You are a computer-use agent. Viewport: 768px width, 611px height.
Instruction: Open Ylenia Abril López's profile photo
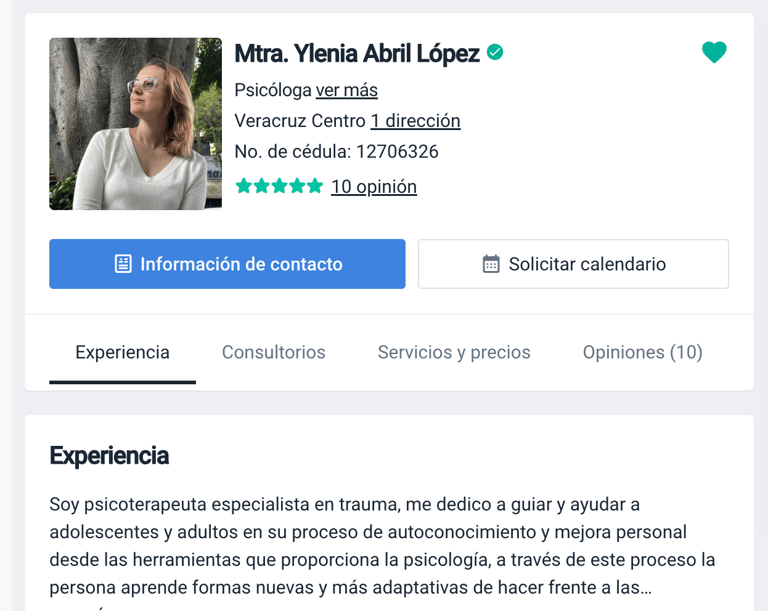pyautogui.click(x=136, y=124)
